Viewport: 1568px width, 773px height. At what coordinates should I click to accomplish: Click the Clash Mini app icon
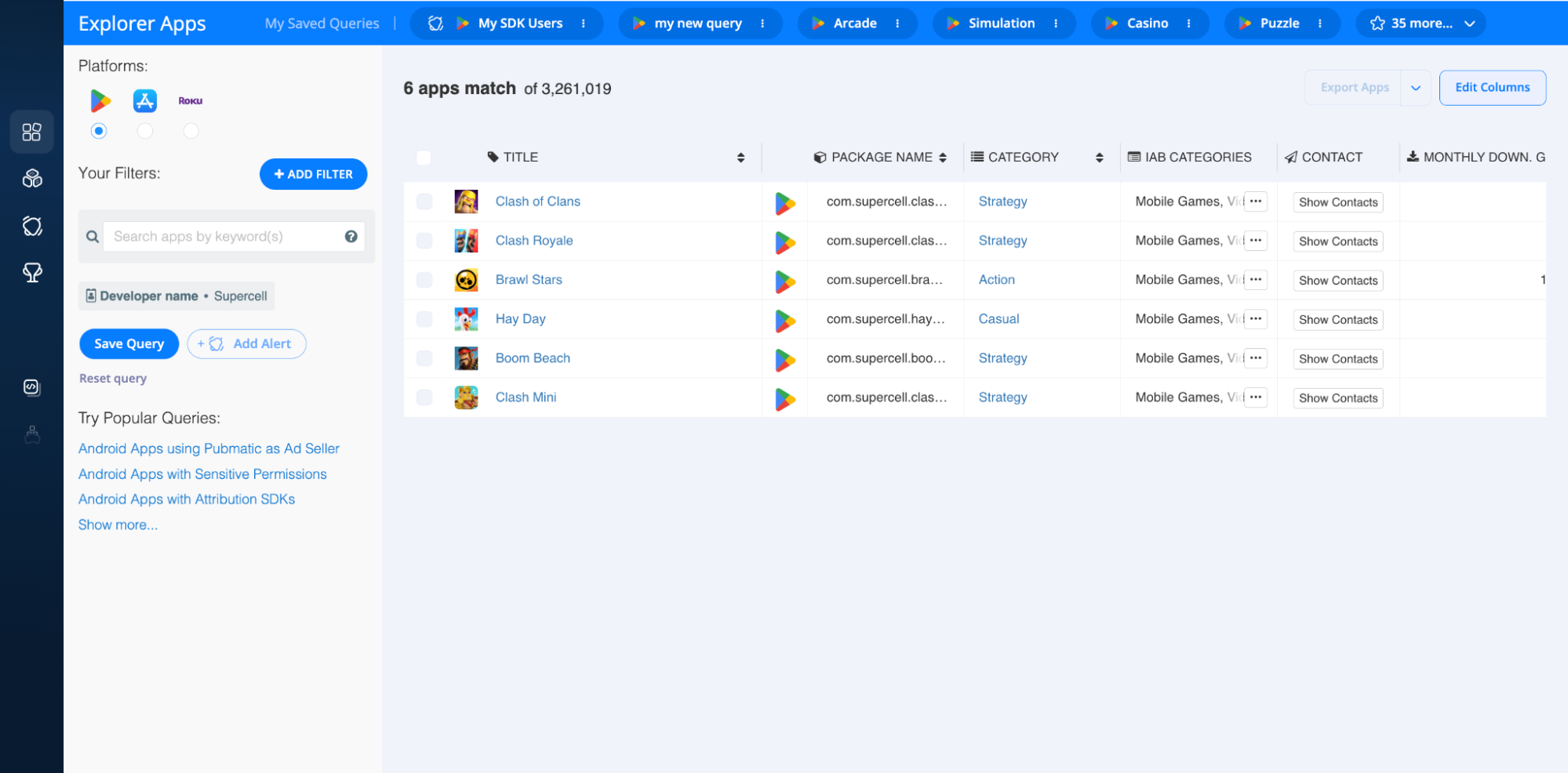[466, 397]
